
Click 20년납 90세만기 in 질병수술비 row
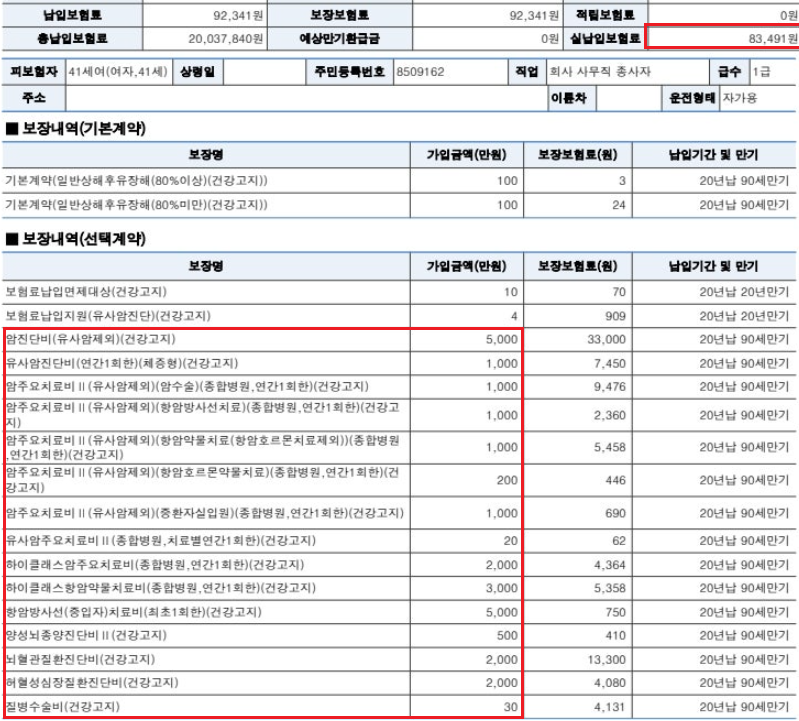744,707
